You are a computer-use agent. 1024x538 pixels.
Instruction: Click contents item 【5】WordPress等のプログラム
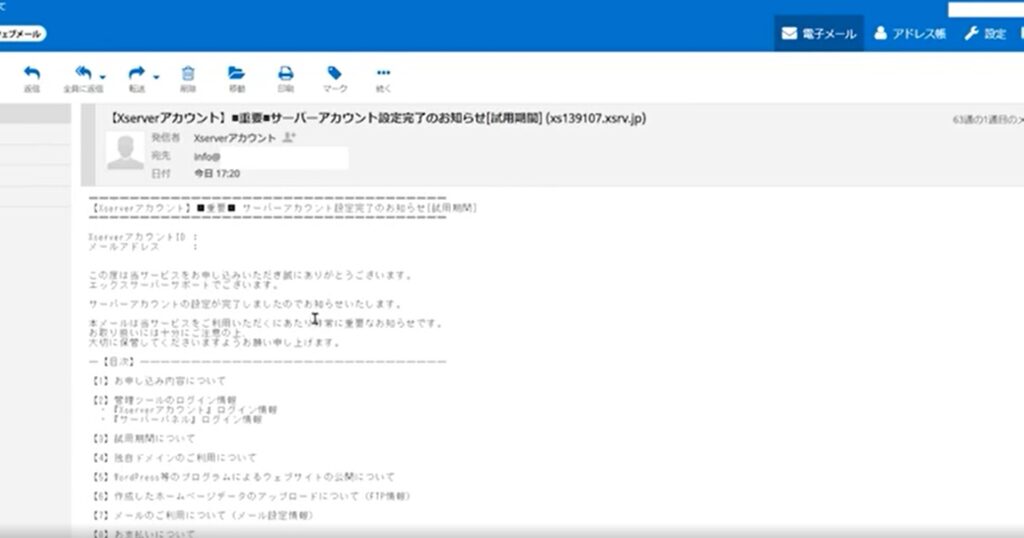pyautogui.click(x=242, y=477)
